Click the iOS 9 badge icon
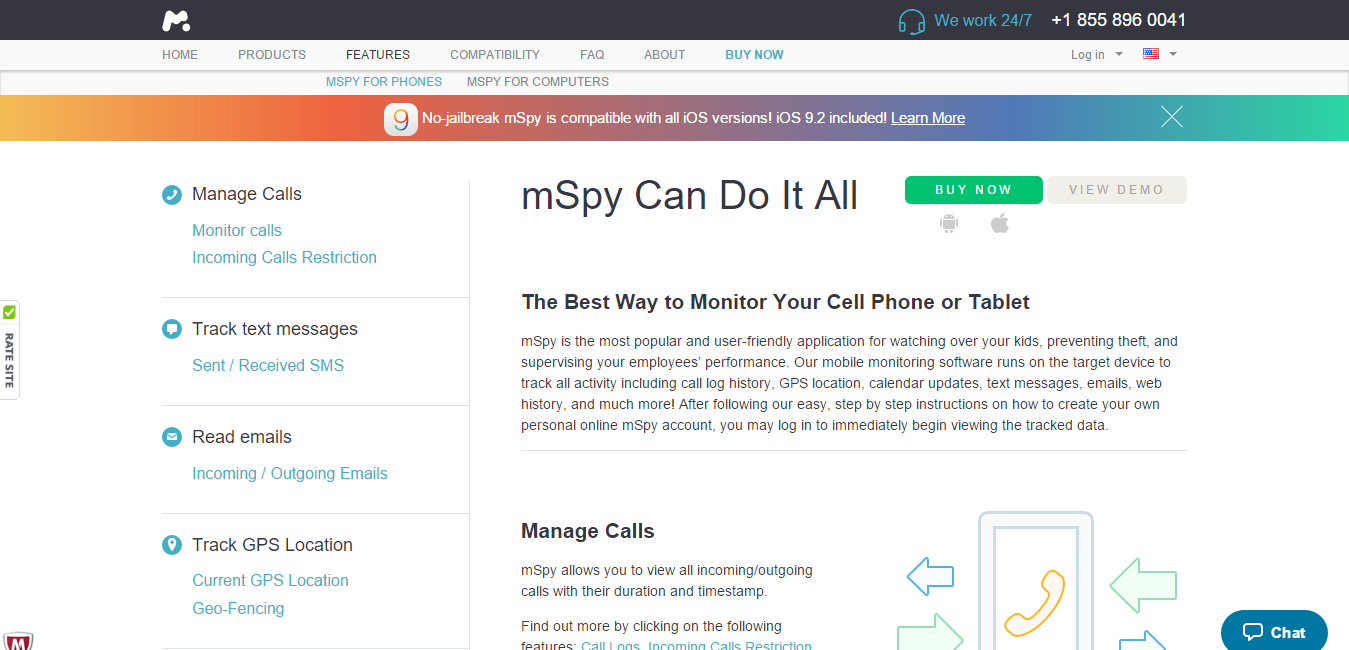Viewport: 1349px width, 650px height. pos(400,119)
